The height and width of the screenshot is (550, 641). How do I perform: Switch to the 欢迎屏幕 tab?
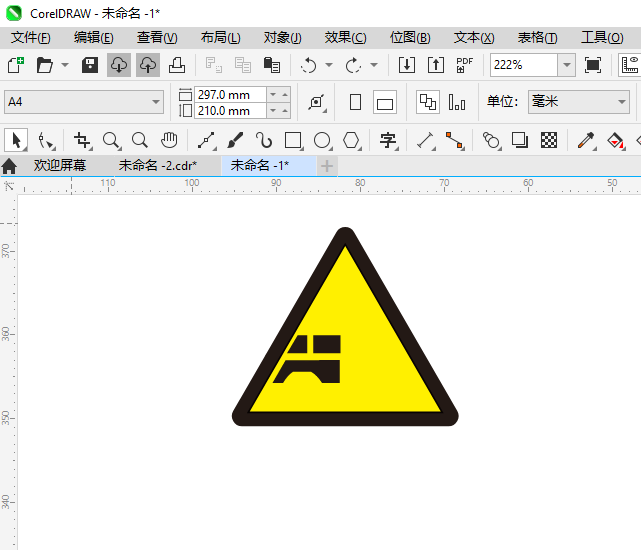click(x=60, y=166)
